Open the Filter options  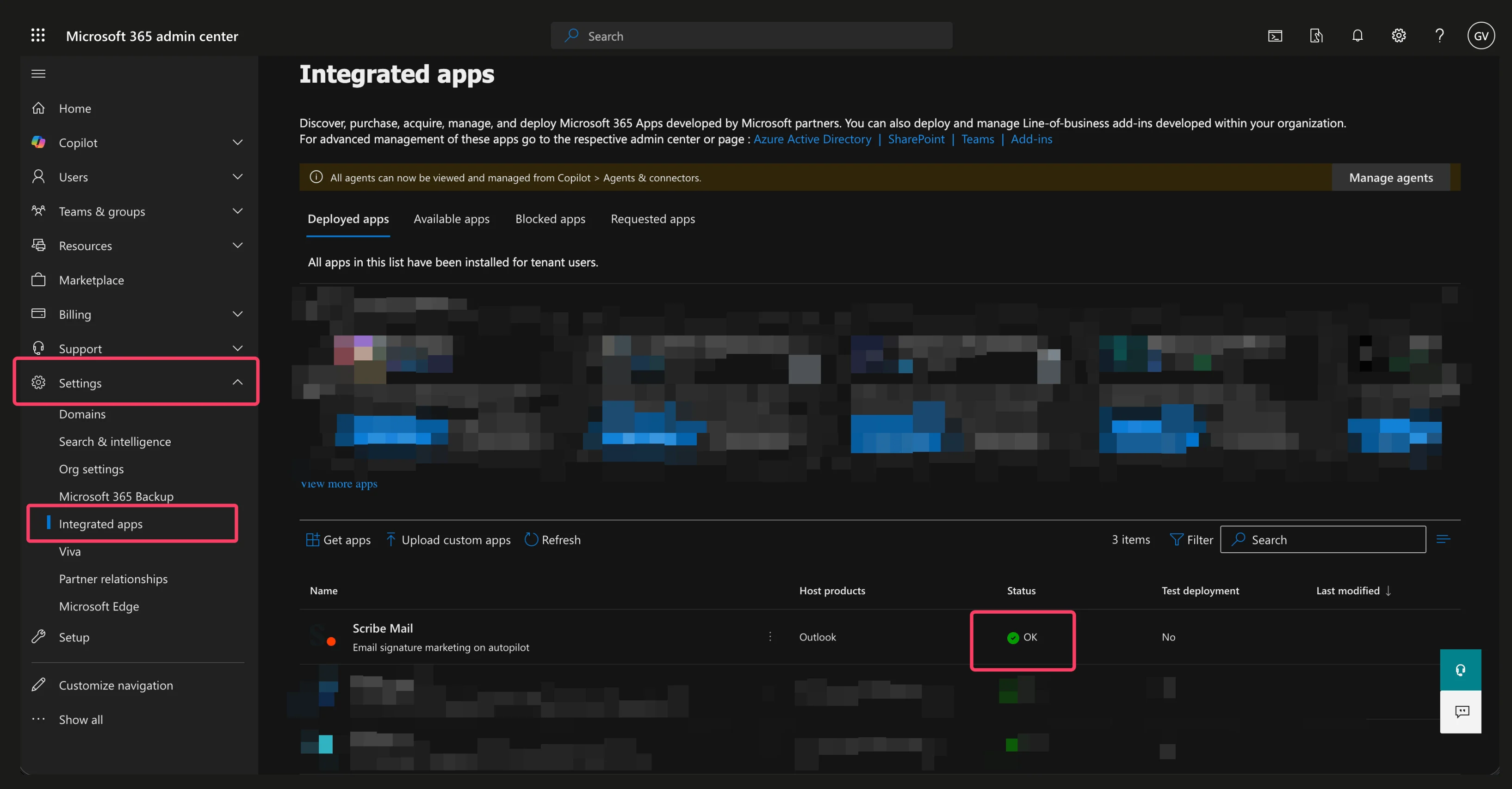click(x=1191, y=540)
